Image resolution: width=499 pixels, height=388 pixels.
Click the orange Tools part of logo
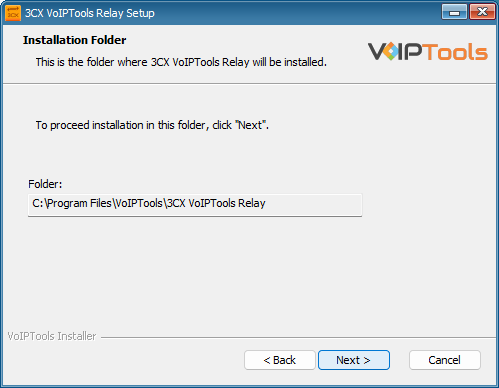(457, 52)
